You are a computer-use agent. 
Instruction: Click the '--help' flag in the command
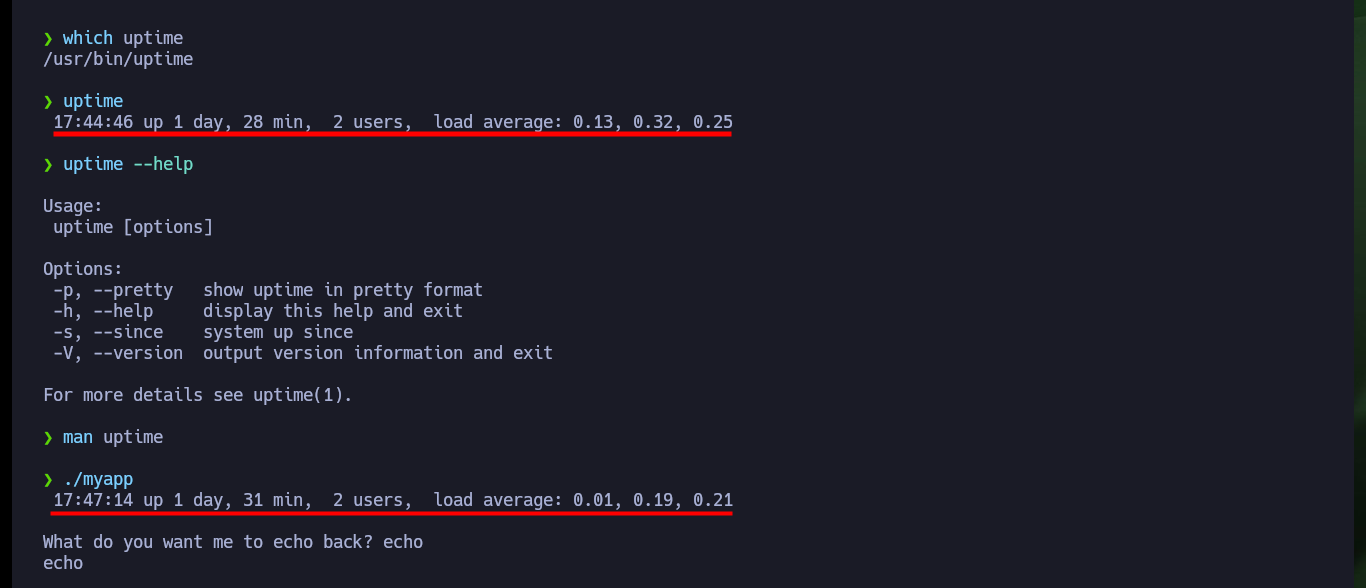pos(163,164)
